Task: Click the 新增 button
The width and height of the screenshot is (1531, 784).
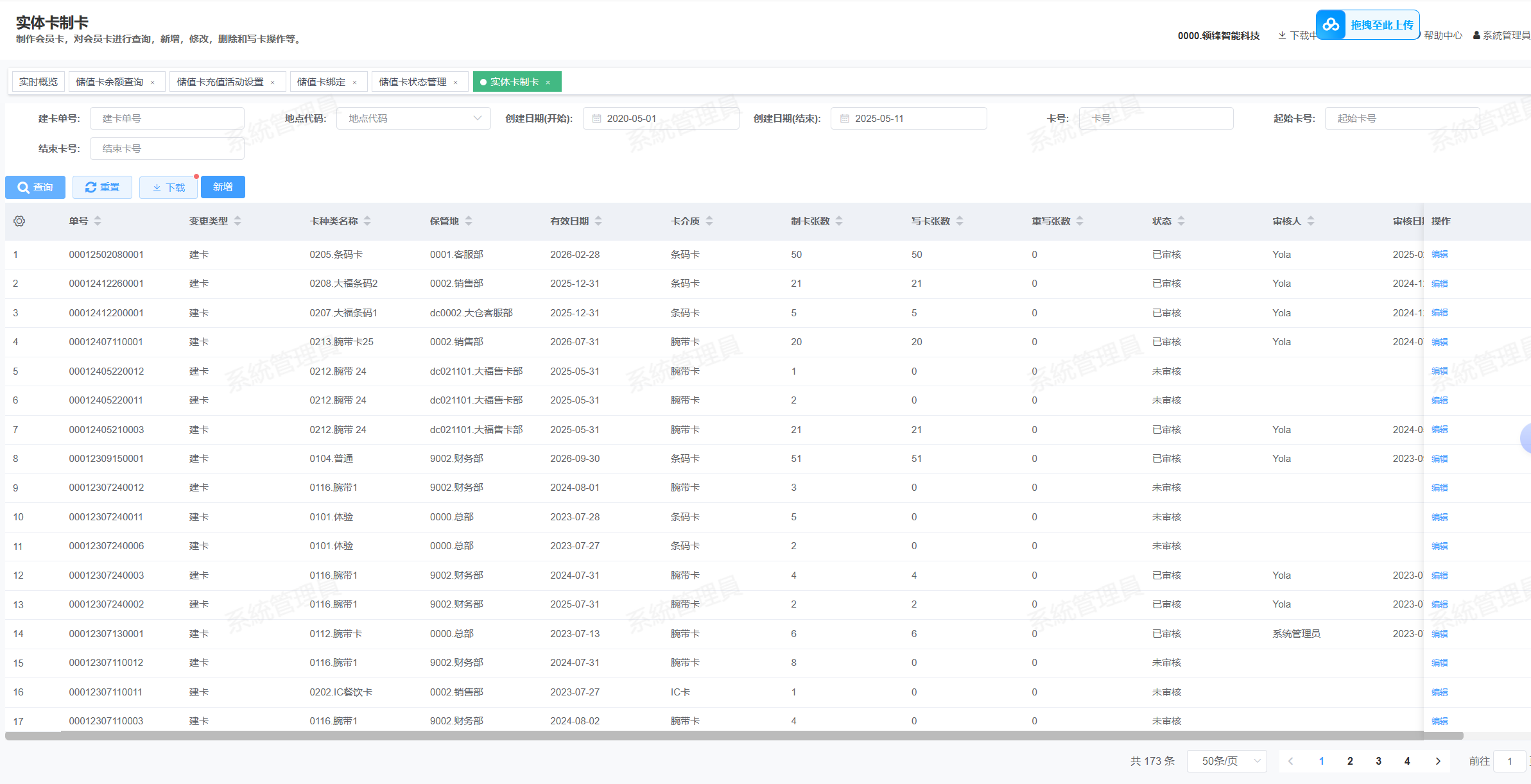Action: coord(223,187)
